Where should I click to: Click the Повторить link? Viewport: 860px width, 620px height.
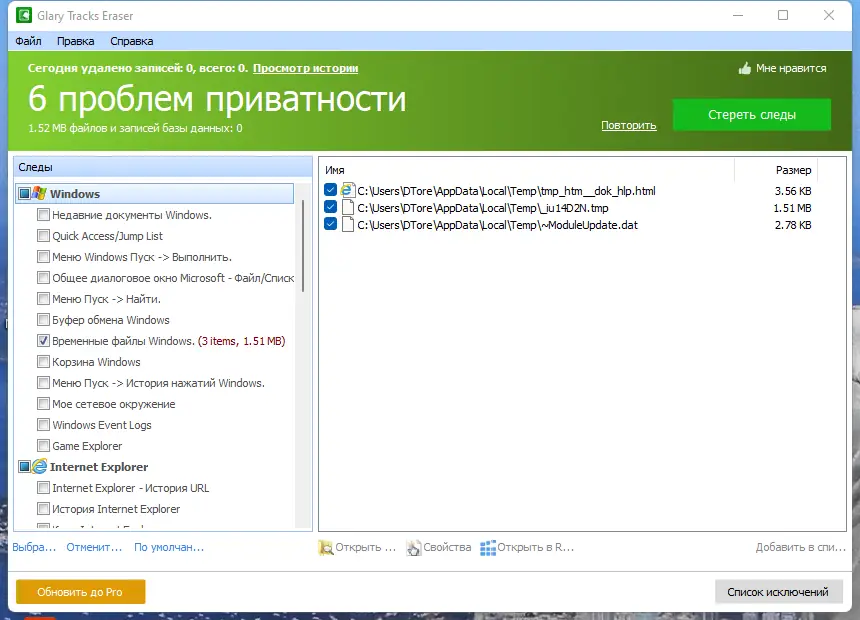(629, 125)
